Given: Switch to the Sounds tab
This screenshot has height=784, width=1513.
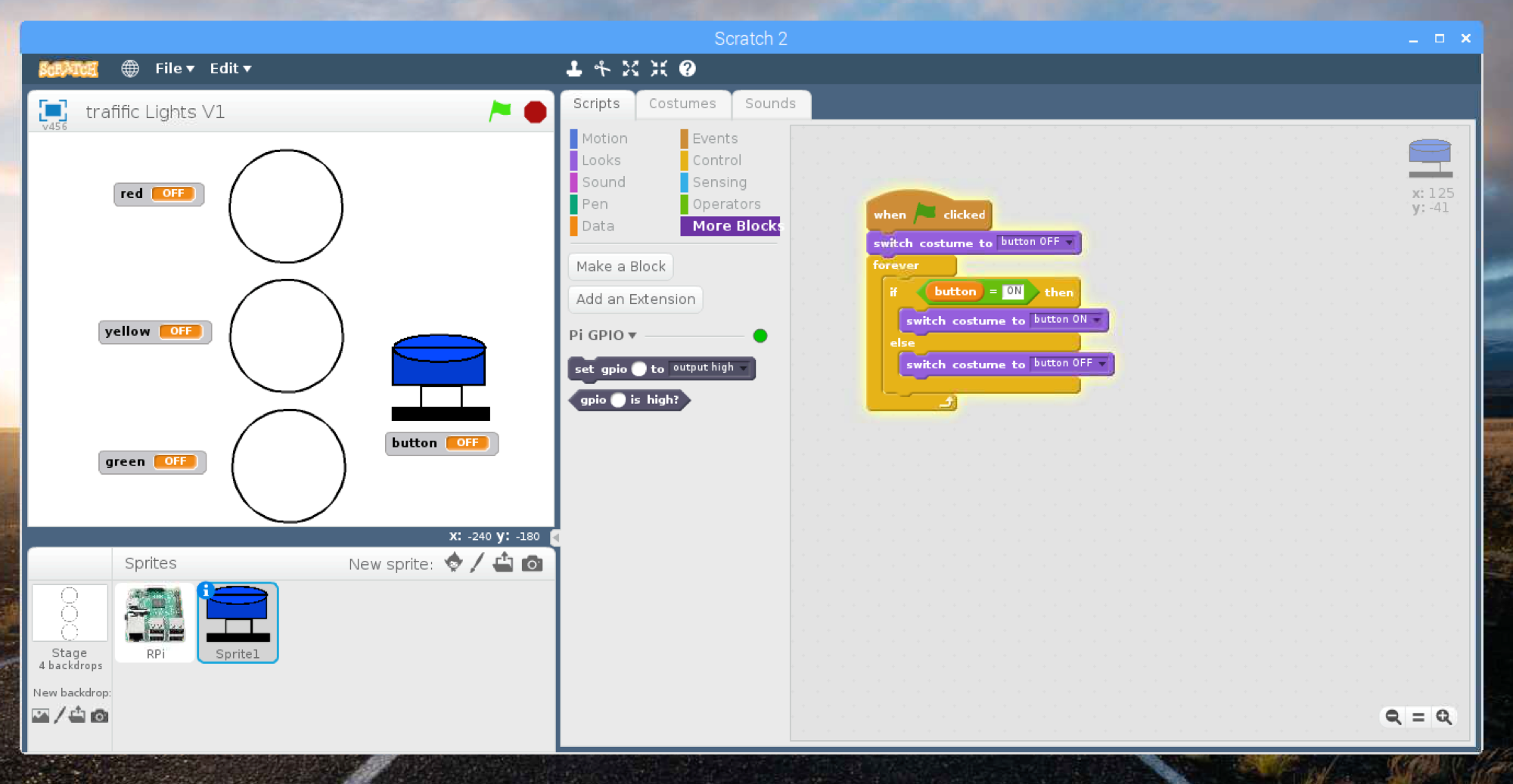Looking at the screenshot, I should click(770, 104).
